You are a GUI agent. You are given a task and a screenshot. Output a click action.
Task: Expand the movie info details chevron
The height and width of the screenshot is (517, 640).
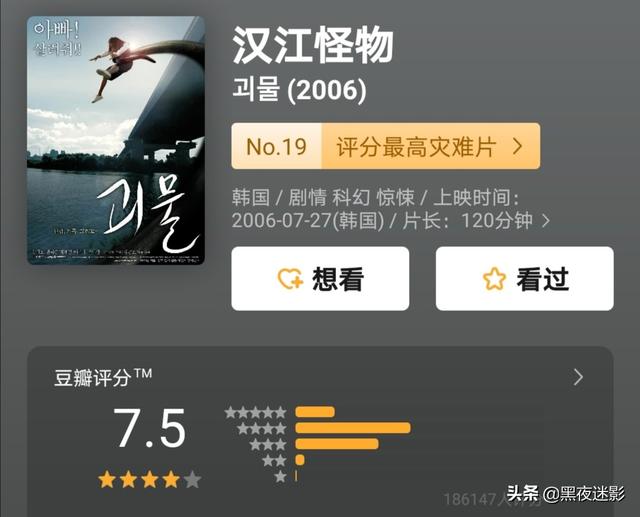[x=546, y=221]
